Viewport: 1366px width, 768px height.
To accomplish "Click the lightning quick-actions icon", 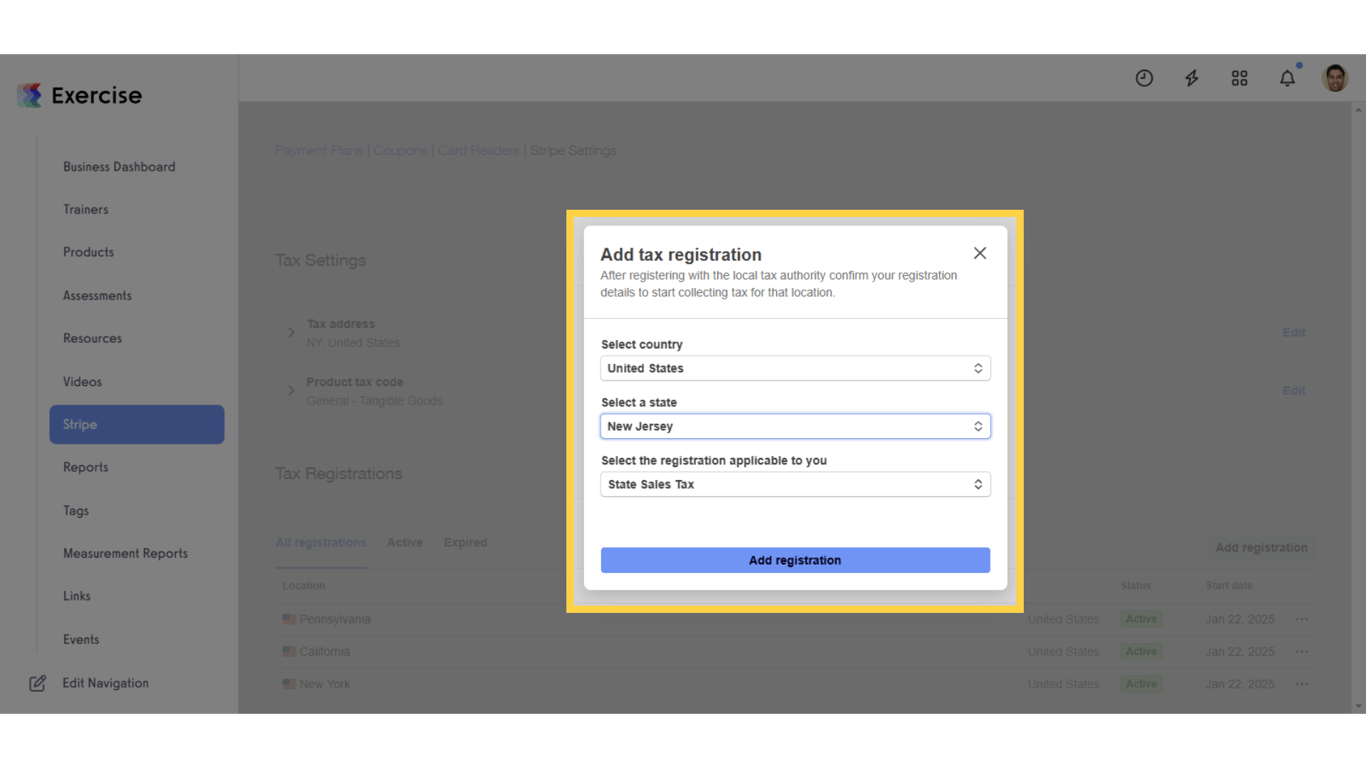I will pyautogui.click(x=1191, y=77).
